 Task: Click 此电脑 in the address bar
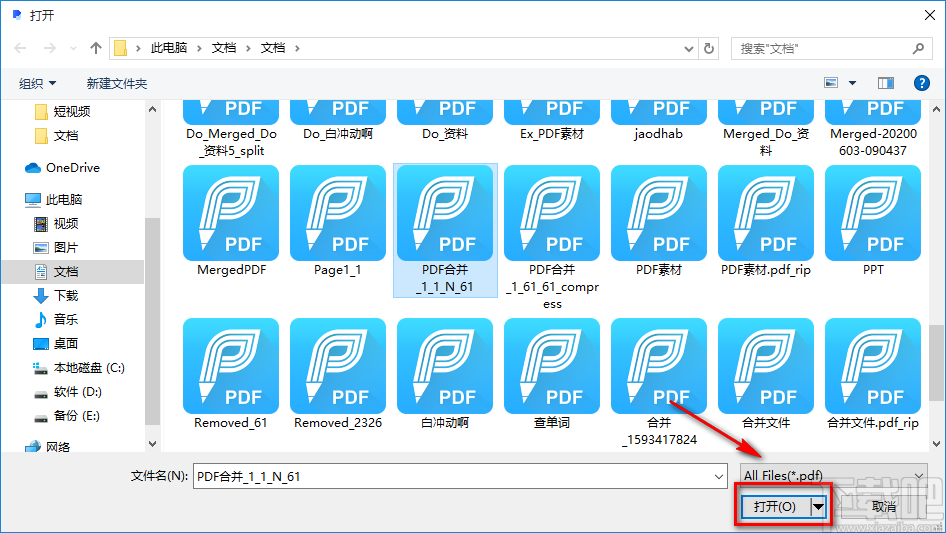pos(168,48)
